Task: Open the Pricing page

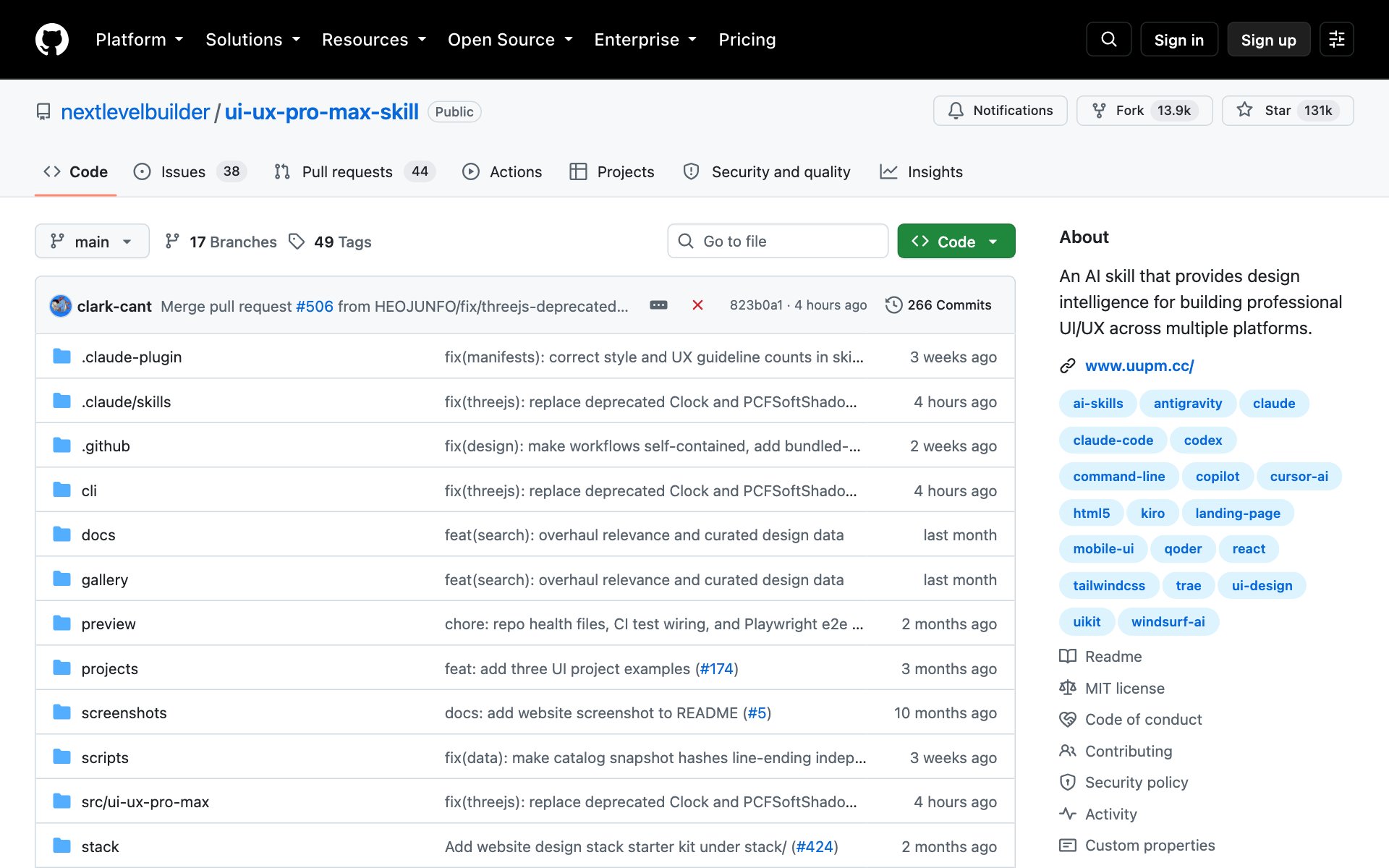Action: point(747,40)
